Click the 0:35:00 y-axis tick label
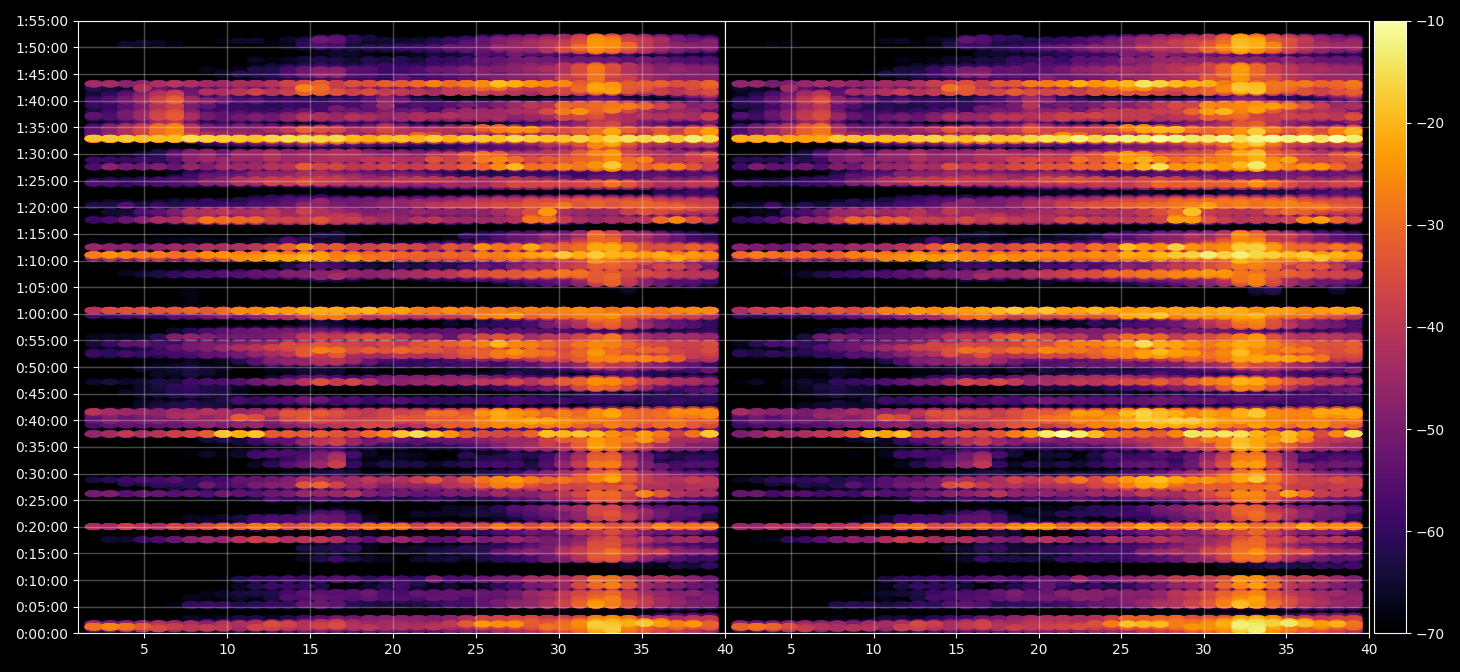This screenshot has width=1460, height=672. (x=42, y=448)
